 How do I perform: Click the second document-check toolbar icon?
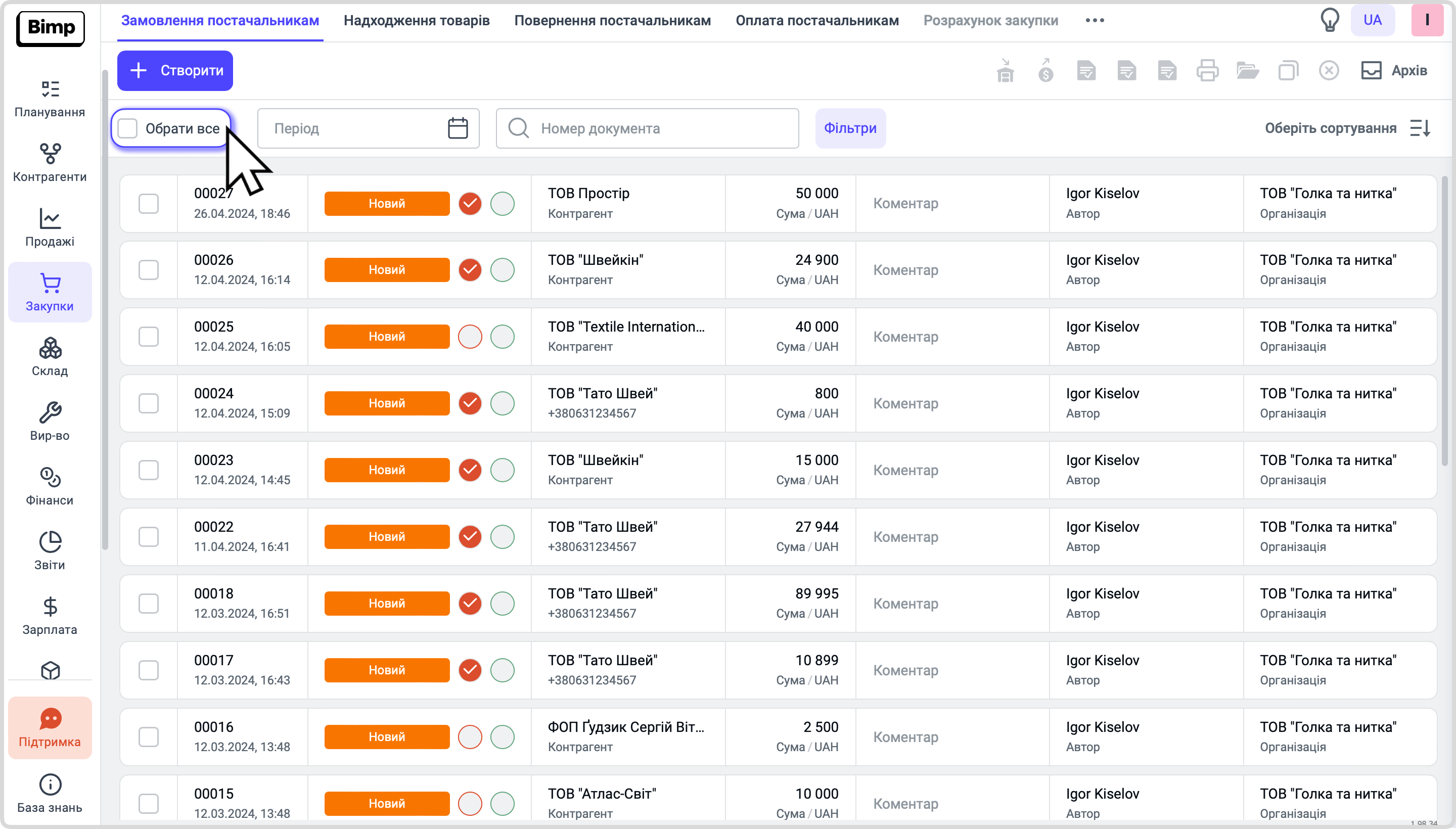click(x=1127, y=71)
